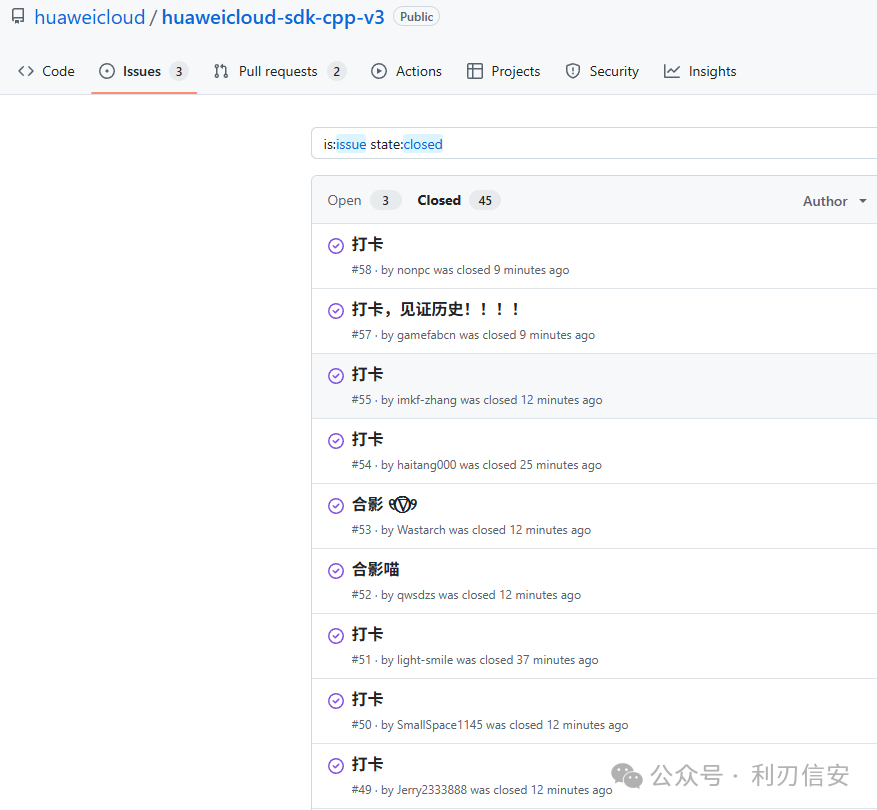
Task: Click closed status icon of issue #51
Action: 336,635
